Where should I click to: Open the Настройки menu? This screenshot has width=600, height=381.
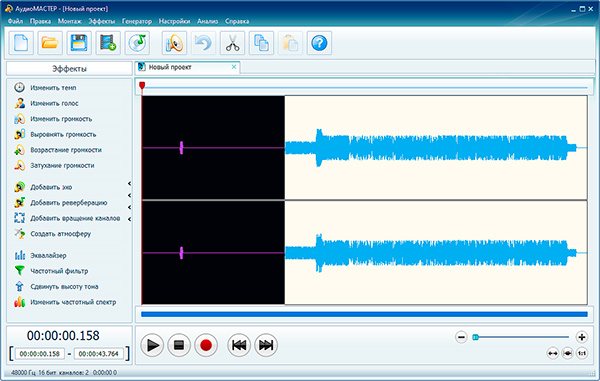174,21
